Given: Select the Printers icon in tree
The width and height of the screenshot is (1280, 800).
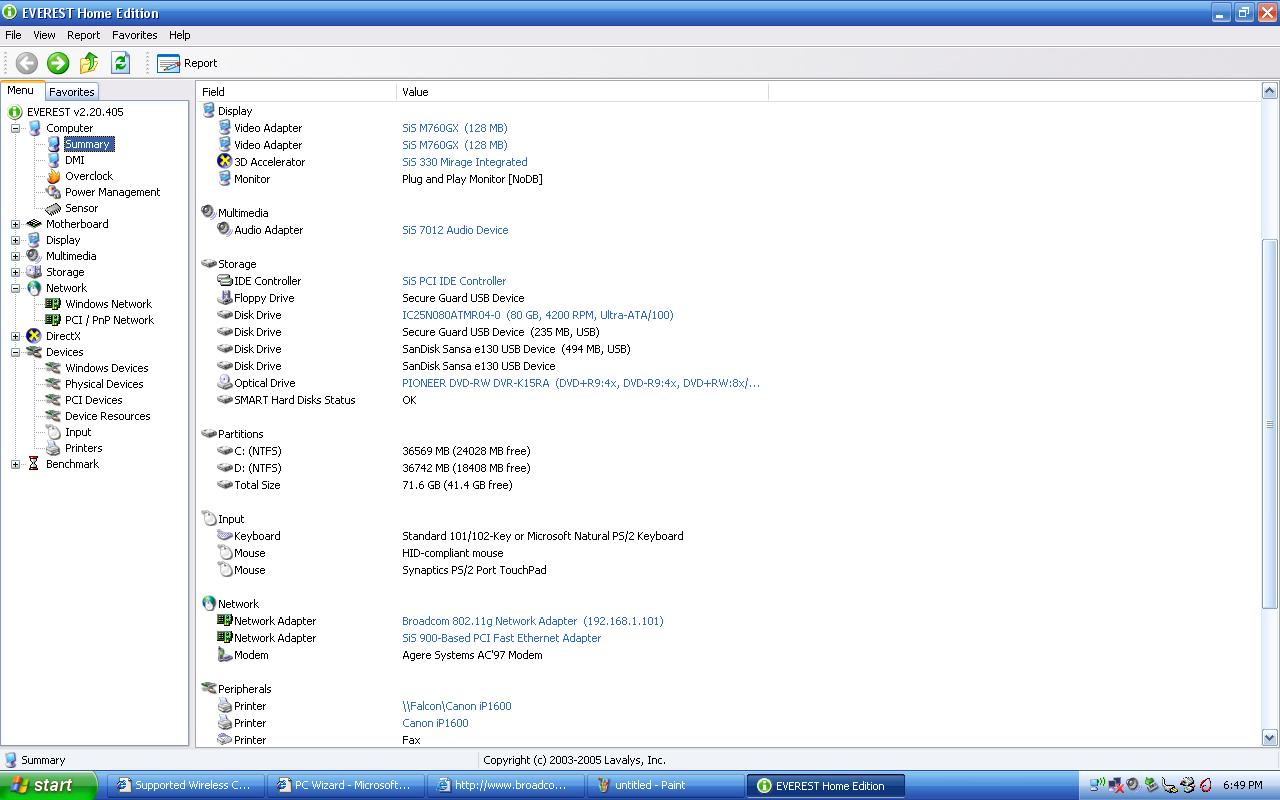Looking at the screenshot, I should (x=53, y=448).
